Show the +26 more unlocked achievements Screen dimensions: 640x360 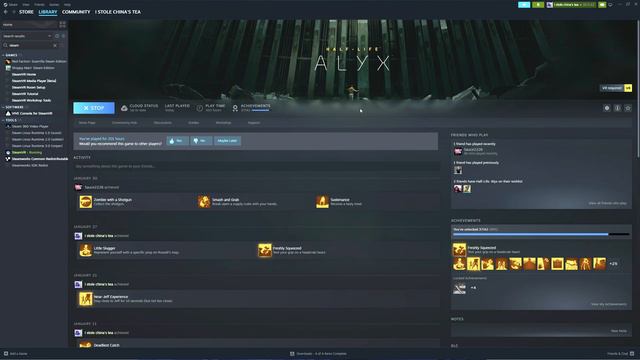click(613, 264)
